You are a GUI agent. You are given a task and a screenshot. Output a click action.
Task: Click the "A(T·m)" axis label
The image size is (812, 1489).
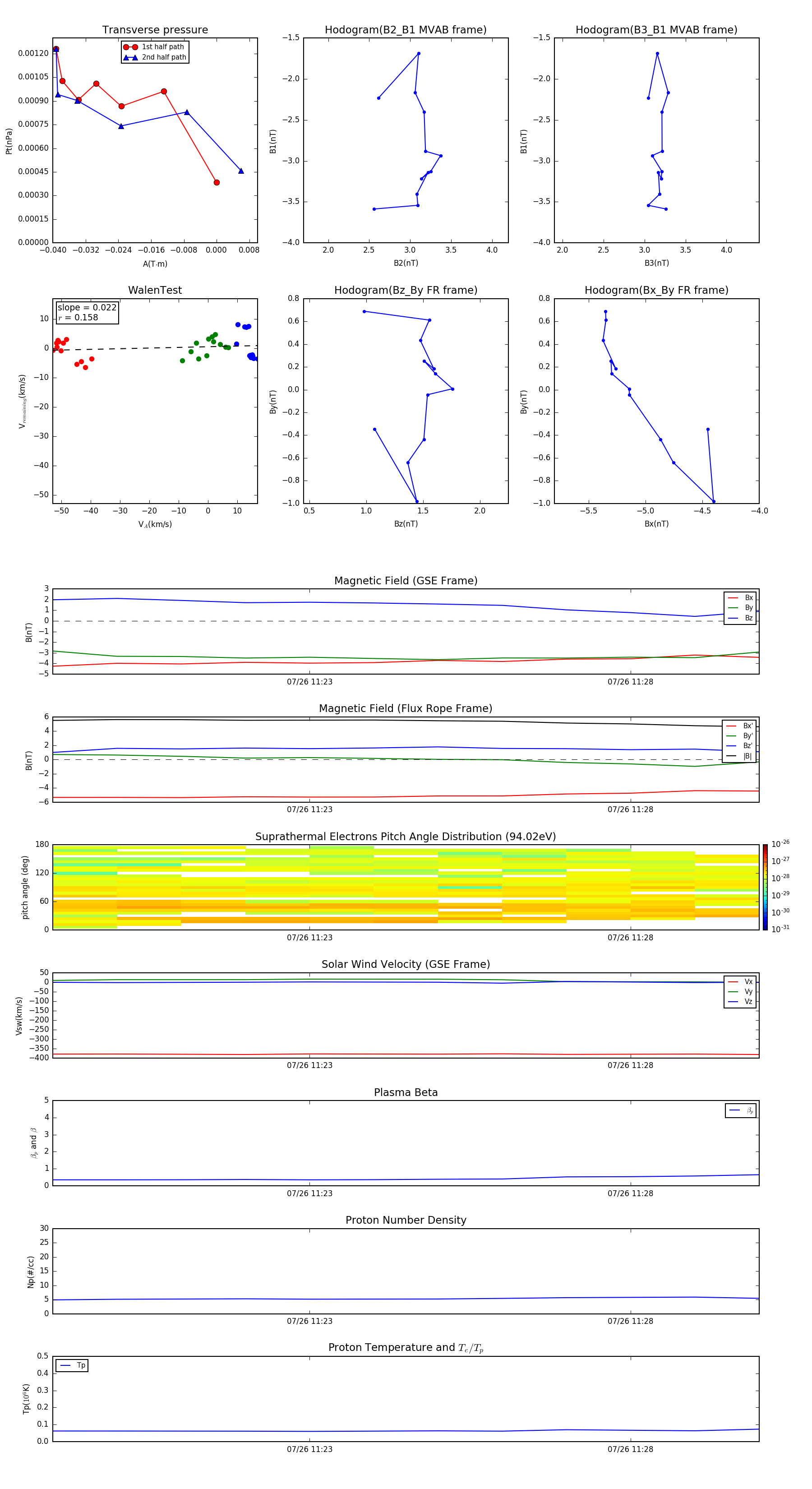click(155, 264)
